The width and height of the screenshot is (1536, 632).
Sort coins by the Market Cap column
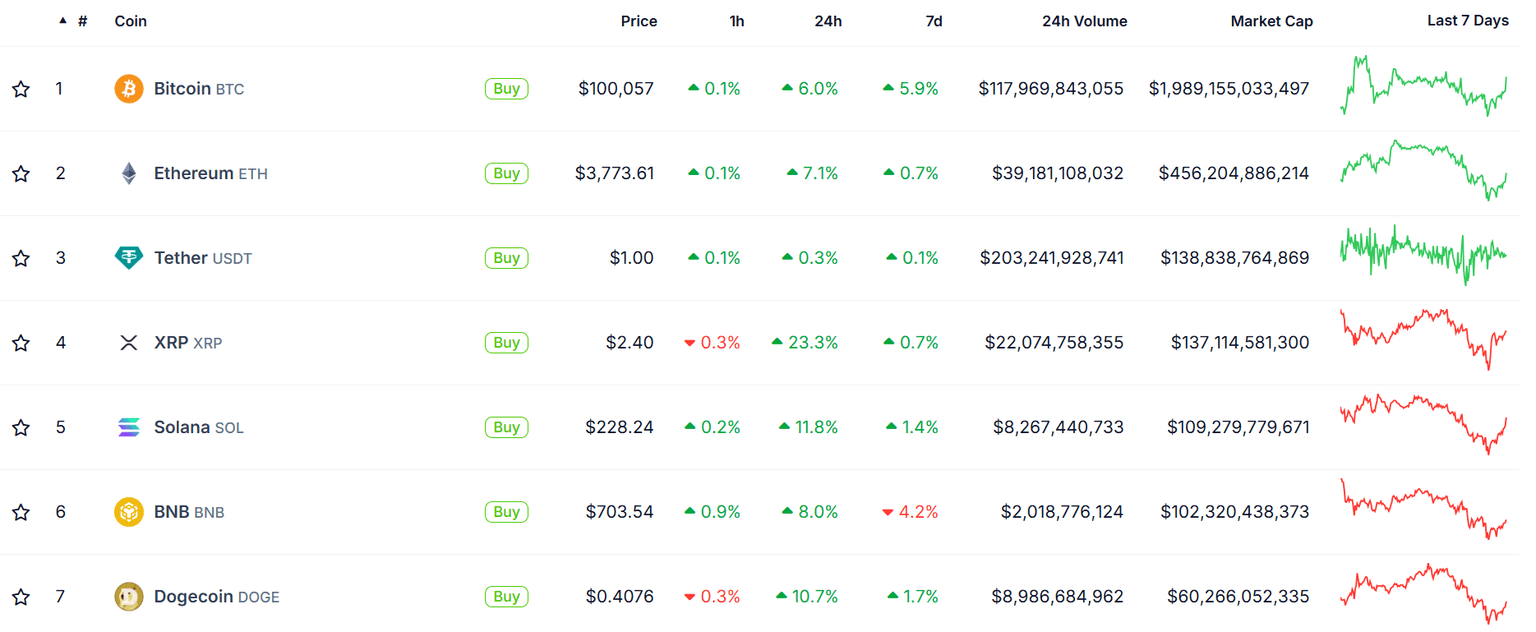pos(1272,21)
